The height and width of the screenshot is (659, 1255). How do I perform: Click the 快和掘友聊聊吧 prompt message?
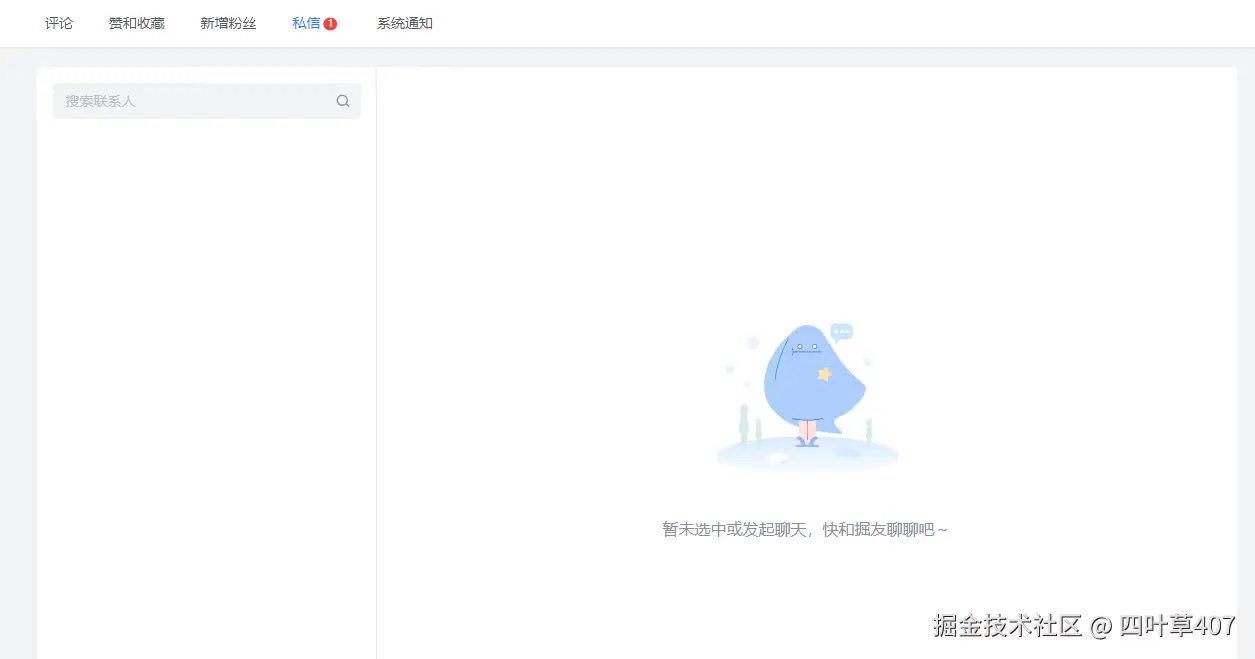880,529
